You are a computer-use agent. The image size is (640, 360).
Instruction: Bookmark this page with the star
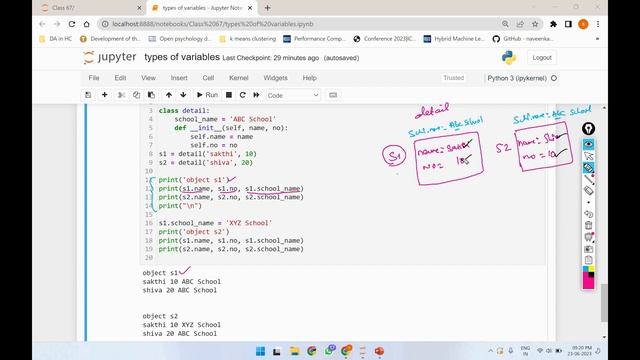point(535,24)
